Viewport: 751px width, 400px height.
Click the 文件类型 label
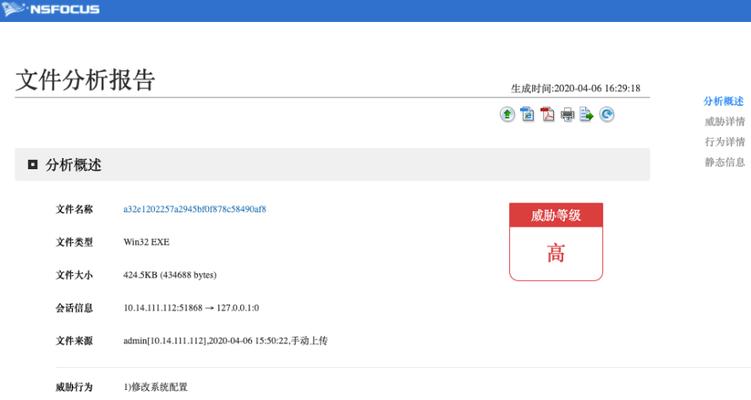click(x=74, y=242)
